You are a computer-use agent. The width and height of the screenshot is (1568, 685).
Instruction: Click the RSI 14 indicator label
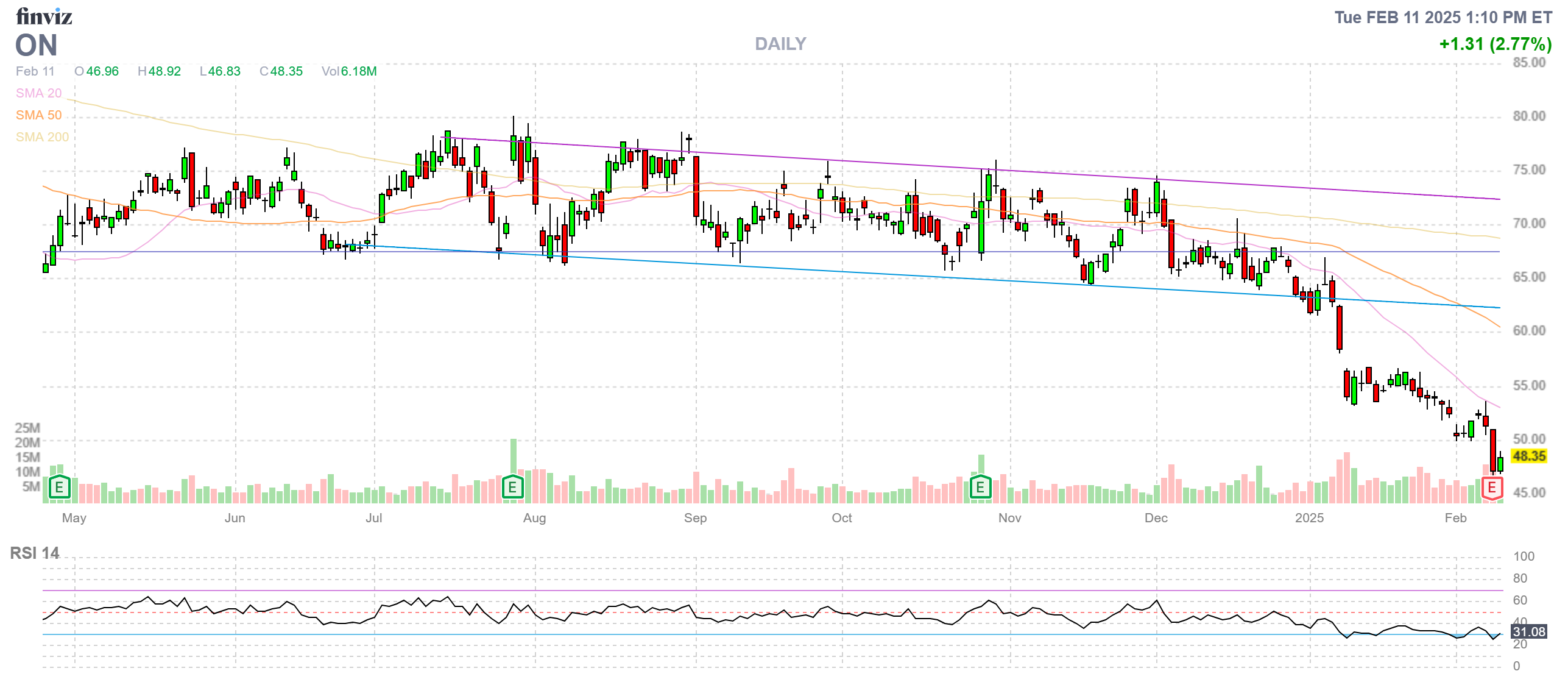tap(35, 553)
